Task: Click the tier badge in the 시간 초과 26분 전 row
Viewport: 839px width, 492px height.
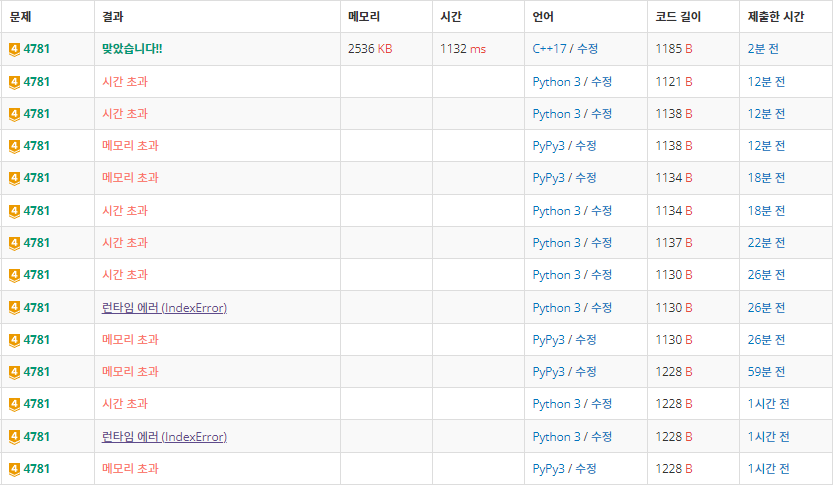Action: point(14,276)
